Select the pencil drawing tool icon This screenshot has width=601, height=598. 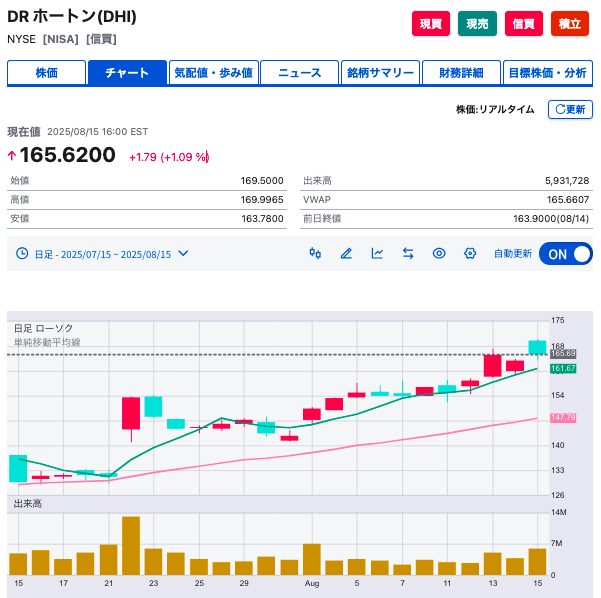pos(346,253)
